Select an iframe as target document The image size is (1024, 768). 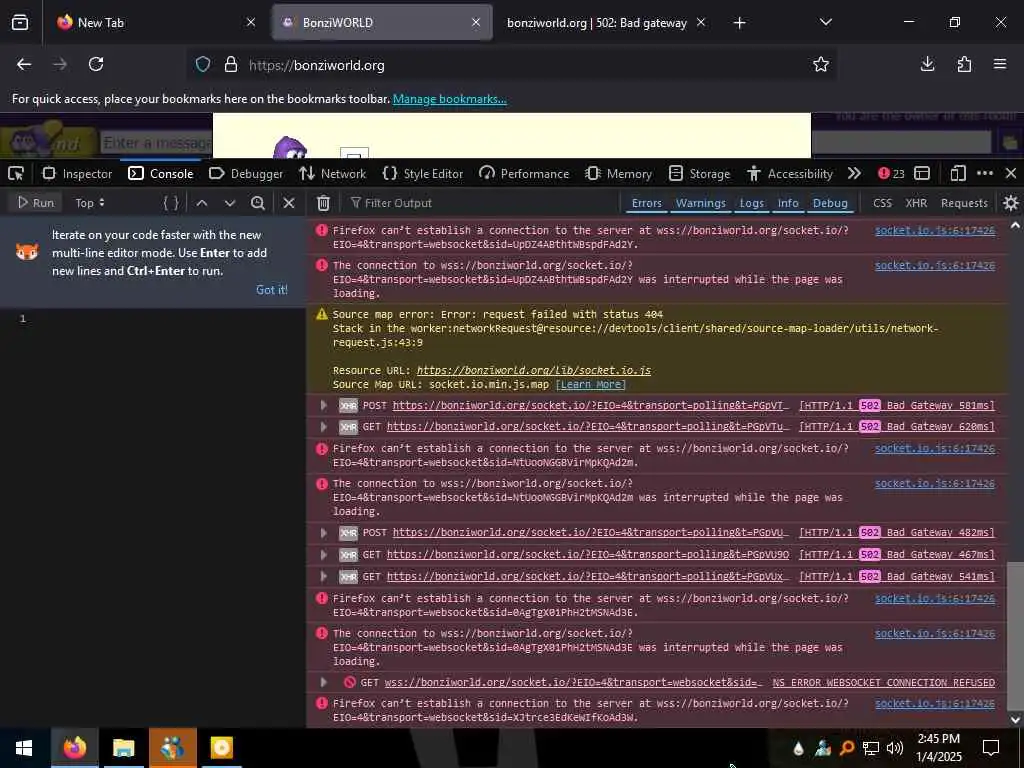pyautogui.click(x=922, y=174)
